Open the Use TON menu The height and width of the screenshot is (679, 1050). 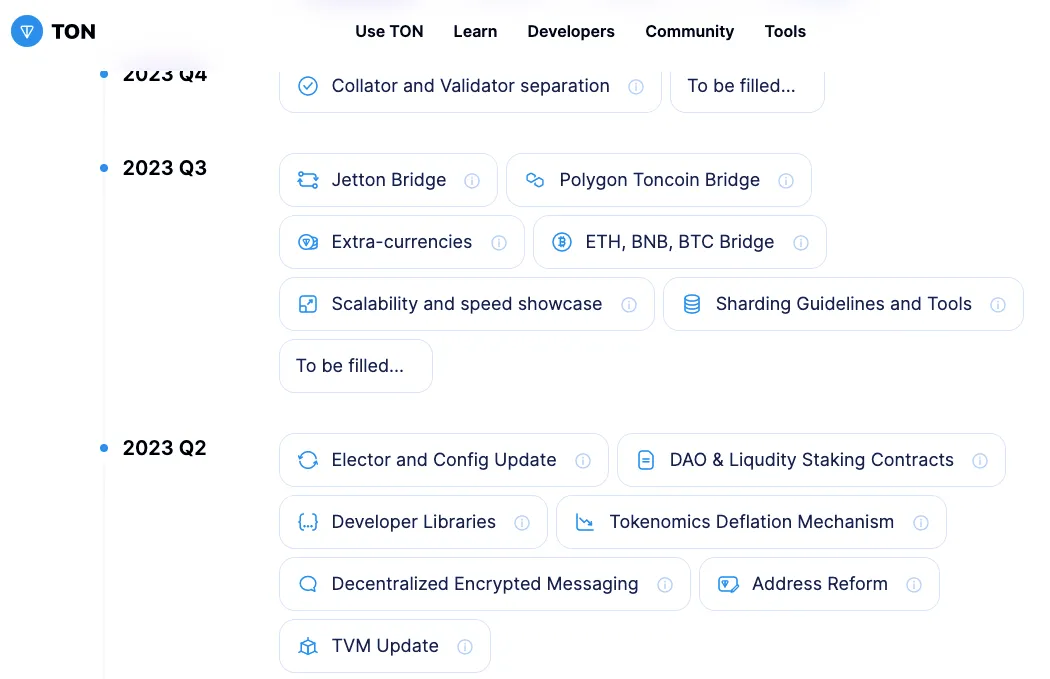[x=389, y=31]
